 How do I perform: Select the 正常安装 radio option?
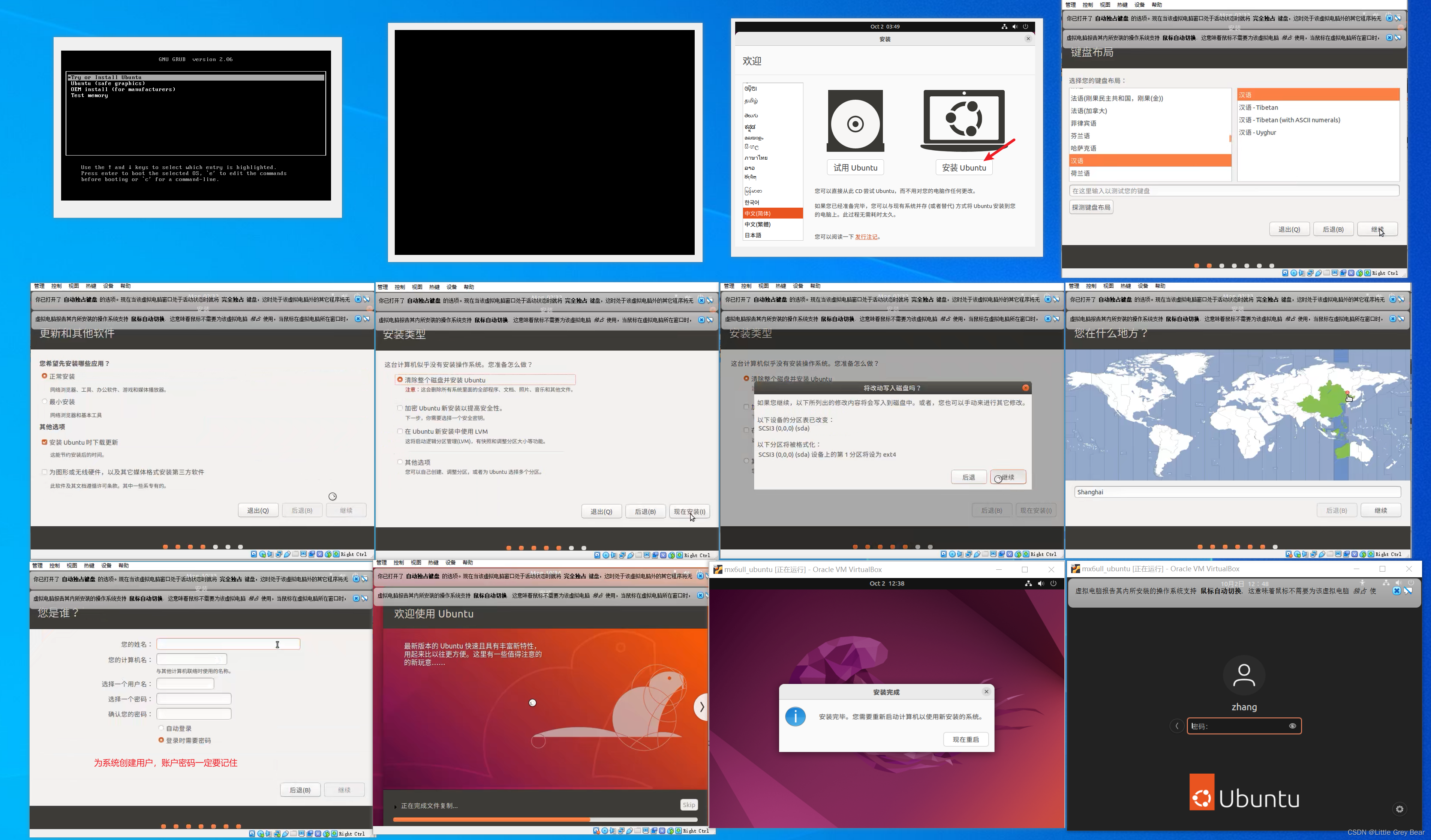click(x=44, y=376)
